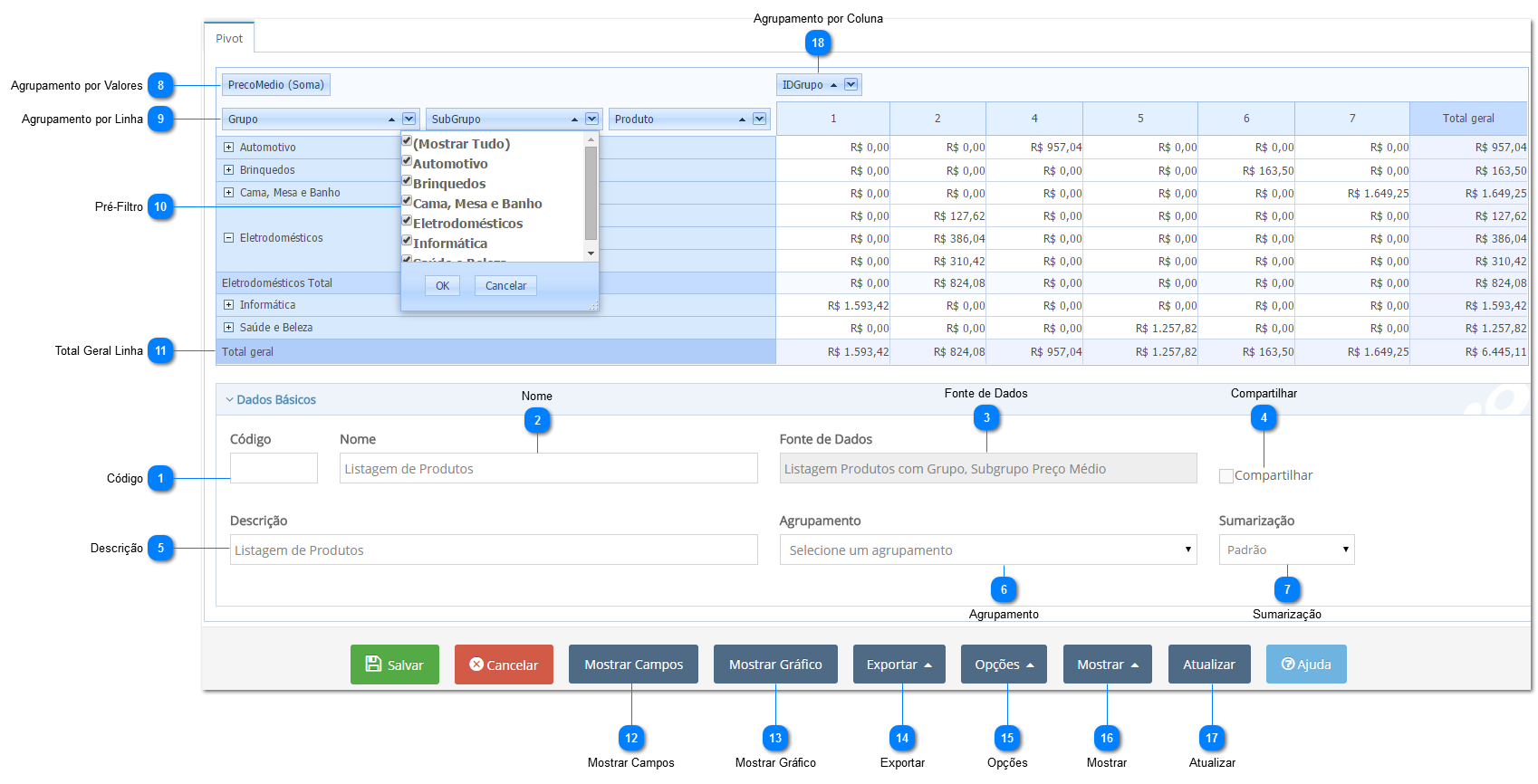Open the IDGrupo column filter icon
Viewport: 1538px width, 784px height.
click(x=851, y=84)
